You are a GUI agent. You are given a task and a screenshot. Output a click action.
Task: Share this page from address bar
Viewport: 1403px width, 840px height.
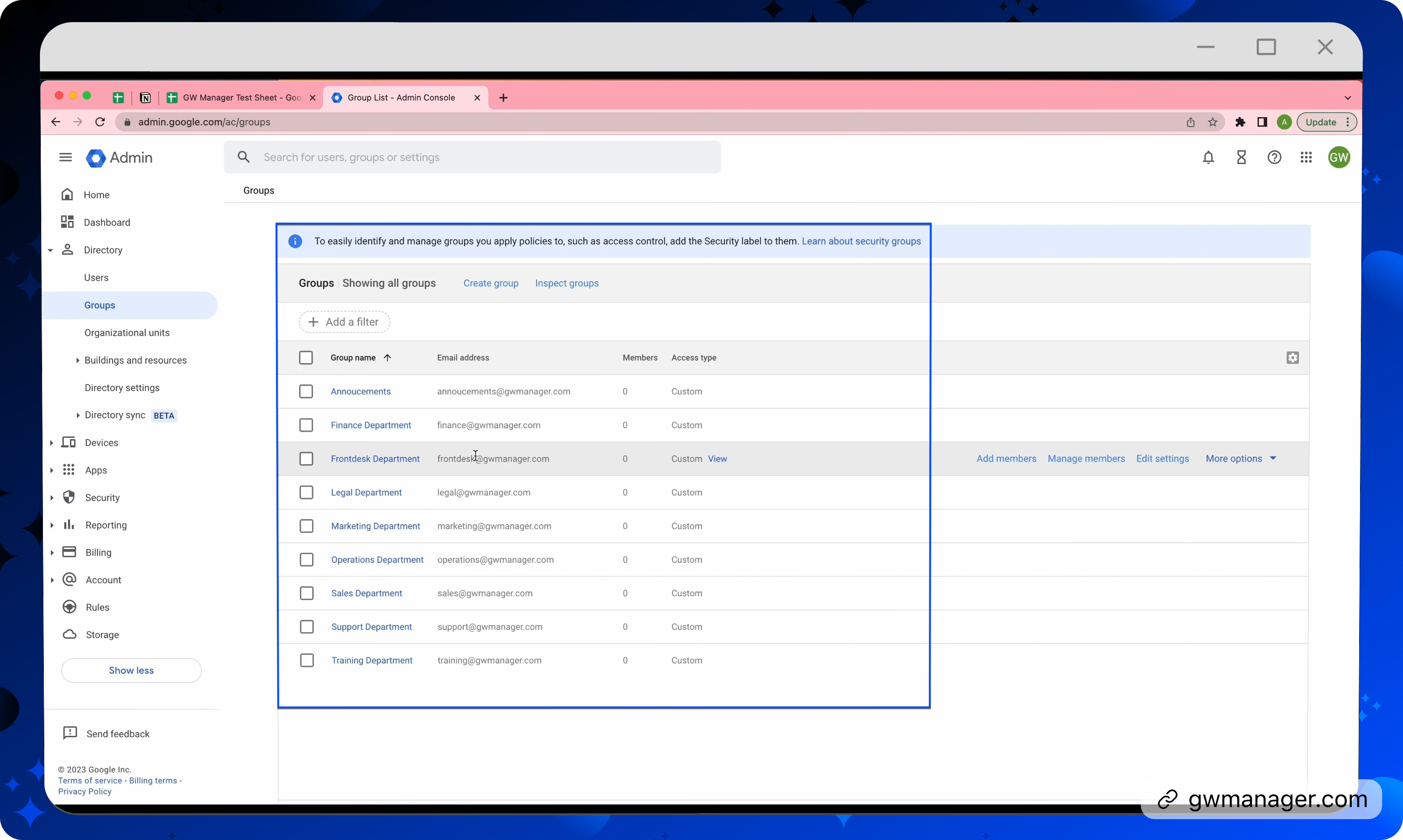coord(1191,121)
